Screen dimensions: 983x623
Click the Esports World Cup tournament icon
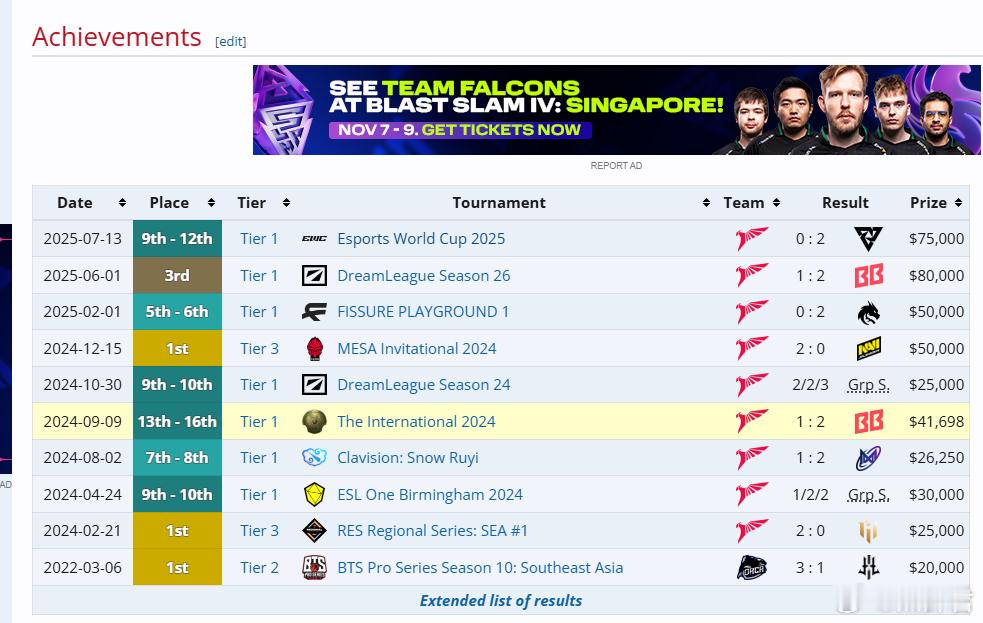[314, 239]
